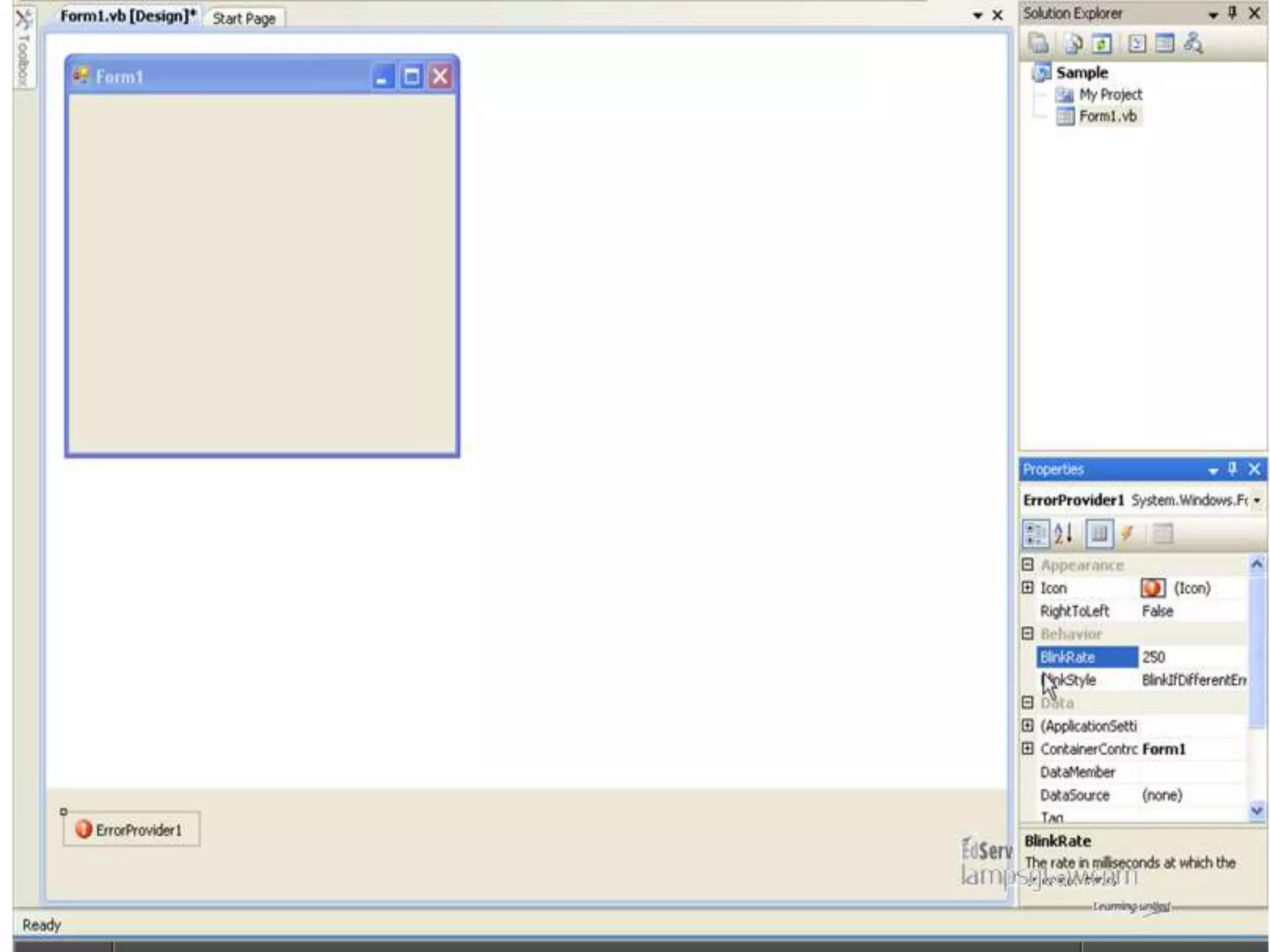Screen dimensions: 1270x952
Task: Collapse the Data category
Action: [1028, 702]
